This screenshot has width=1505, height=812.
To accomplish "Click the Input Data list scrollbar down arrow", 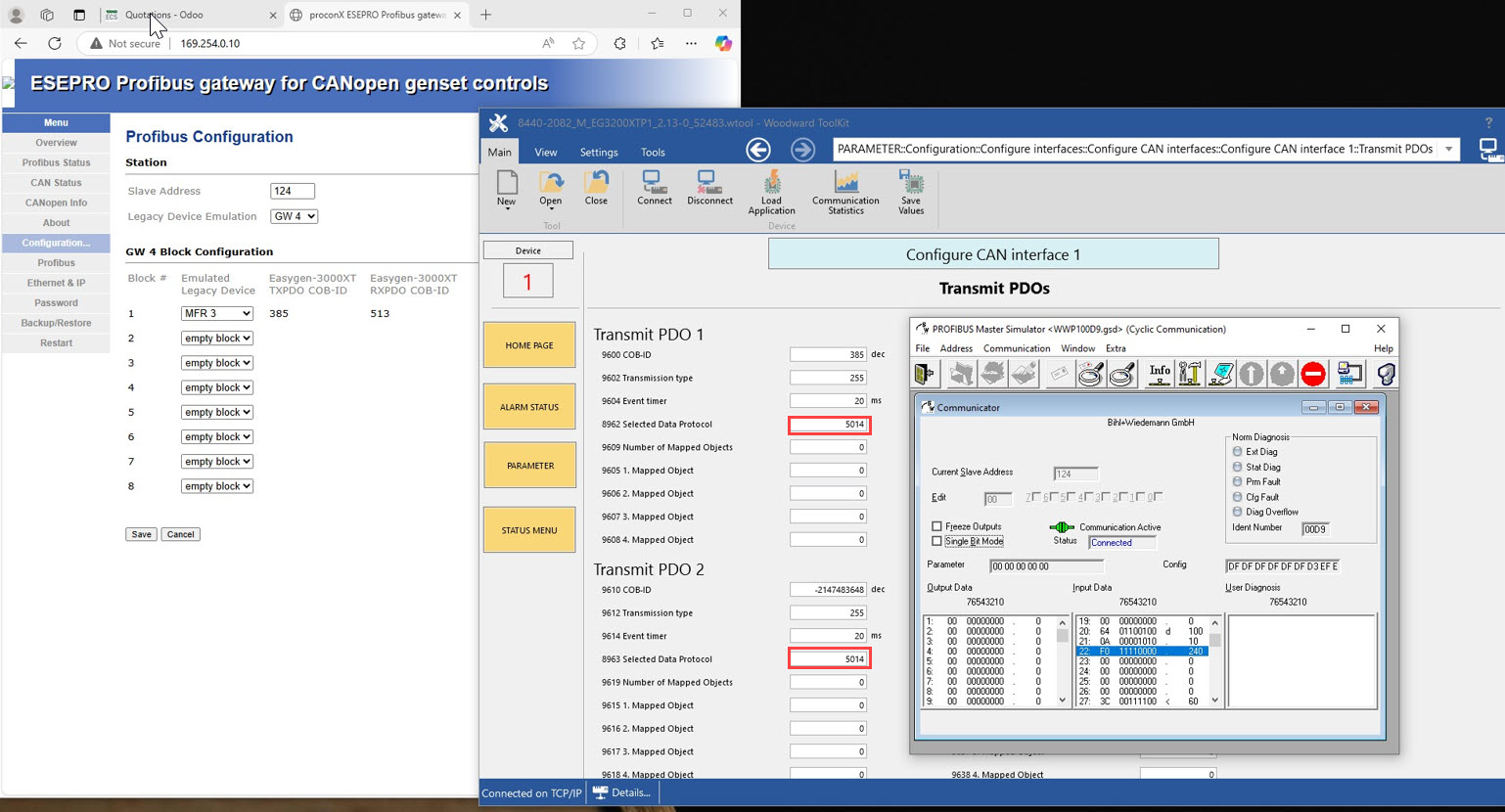I will [x=1214, y=700].
